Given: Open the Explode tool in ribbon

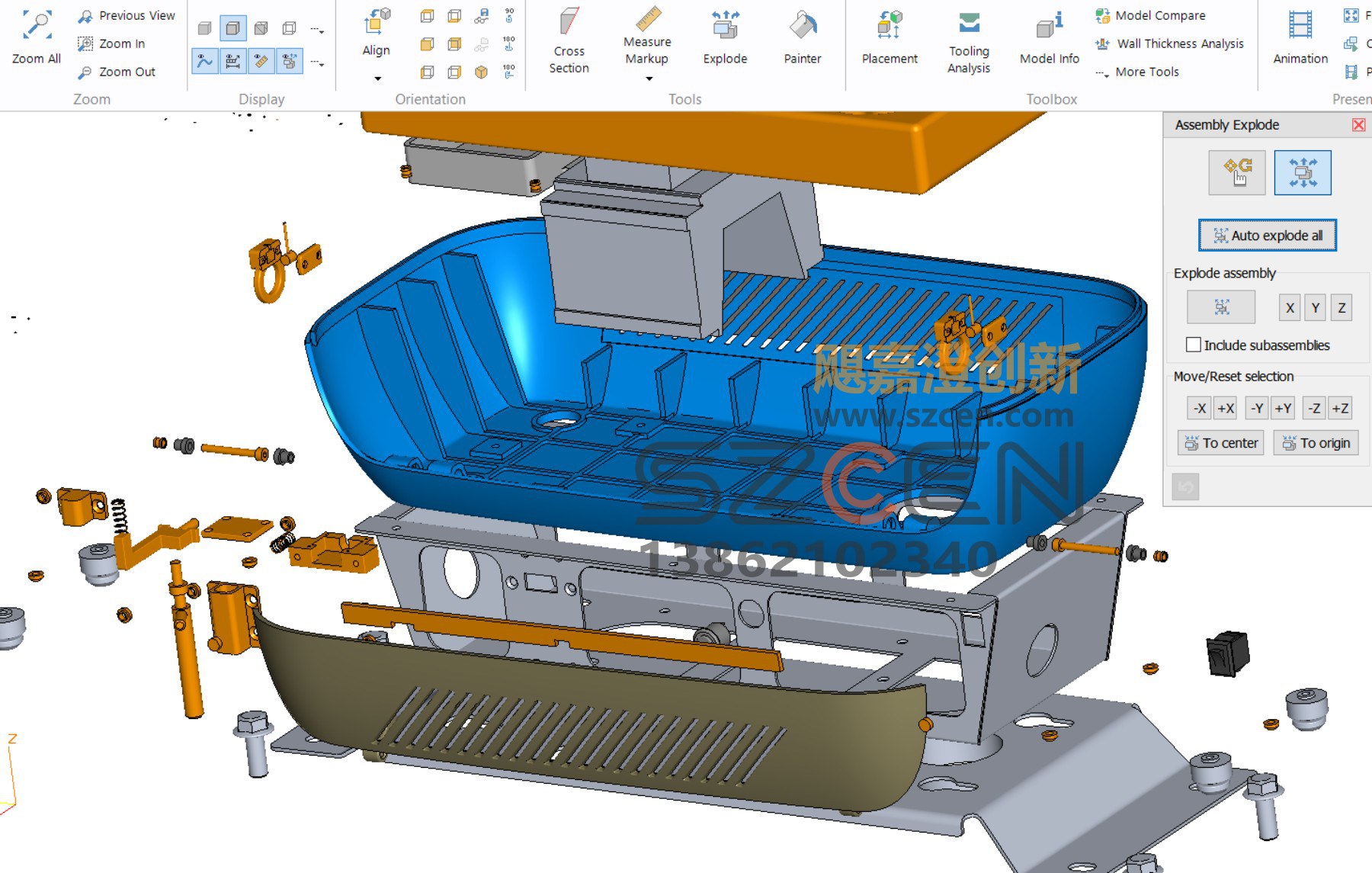Looking at the screenshot, I should click(x=725, y=38).
